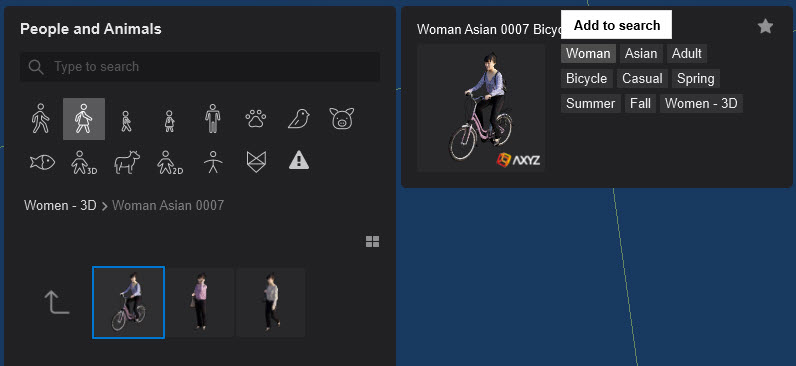Viewport: 796px width, 366px height.
Task: Click the Woman Asian 0007 Bicycle title
Action: click(x=489, y=29)
